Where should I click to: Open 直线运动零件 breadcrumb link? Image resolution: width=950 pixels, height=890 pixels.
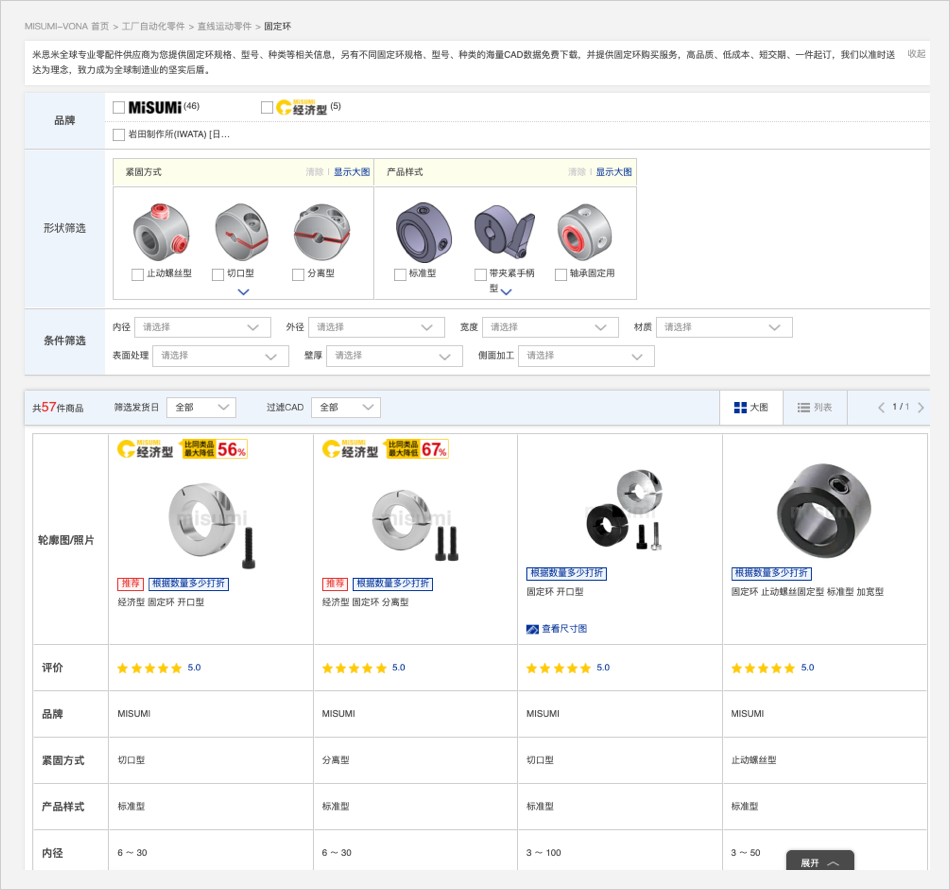coord(224,26)
